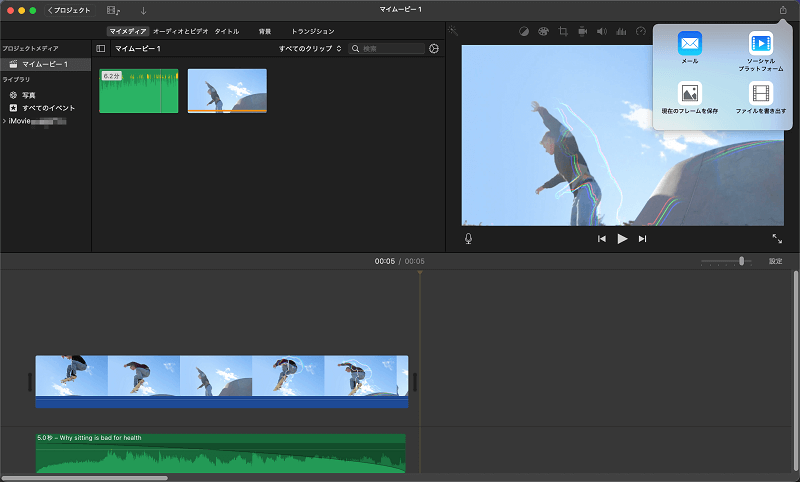The width and height of the screenshot is (800, 482).
Task: Switch to the トランジション tab
Action: 312,31
